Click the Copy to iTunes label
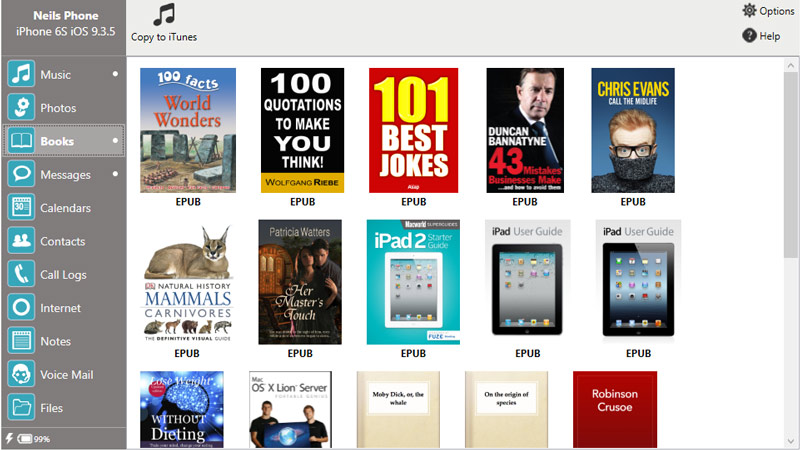This screenshot has width=800, height=450. coord(164,37)
